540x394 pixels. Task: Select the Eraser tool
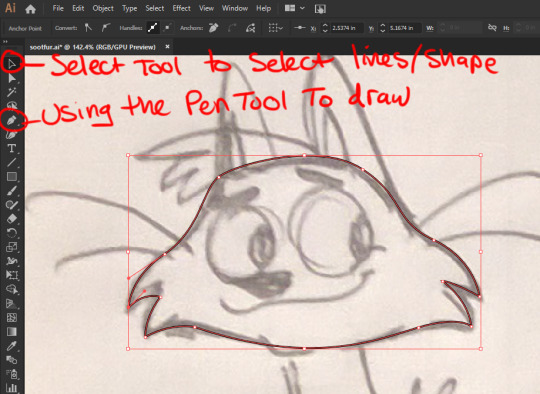point(12,219)
